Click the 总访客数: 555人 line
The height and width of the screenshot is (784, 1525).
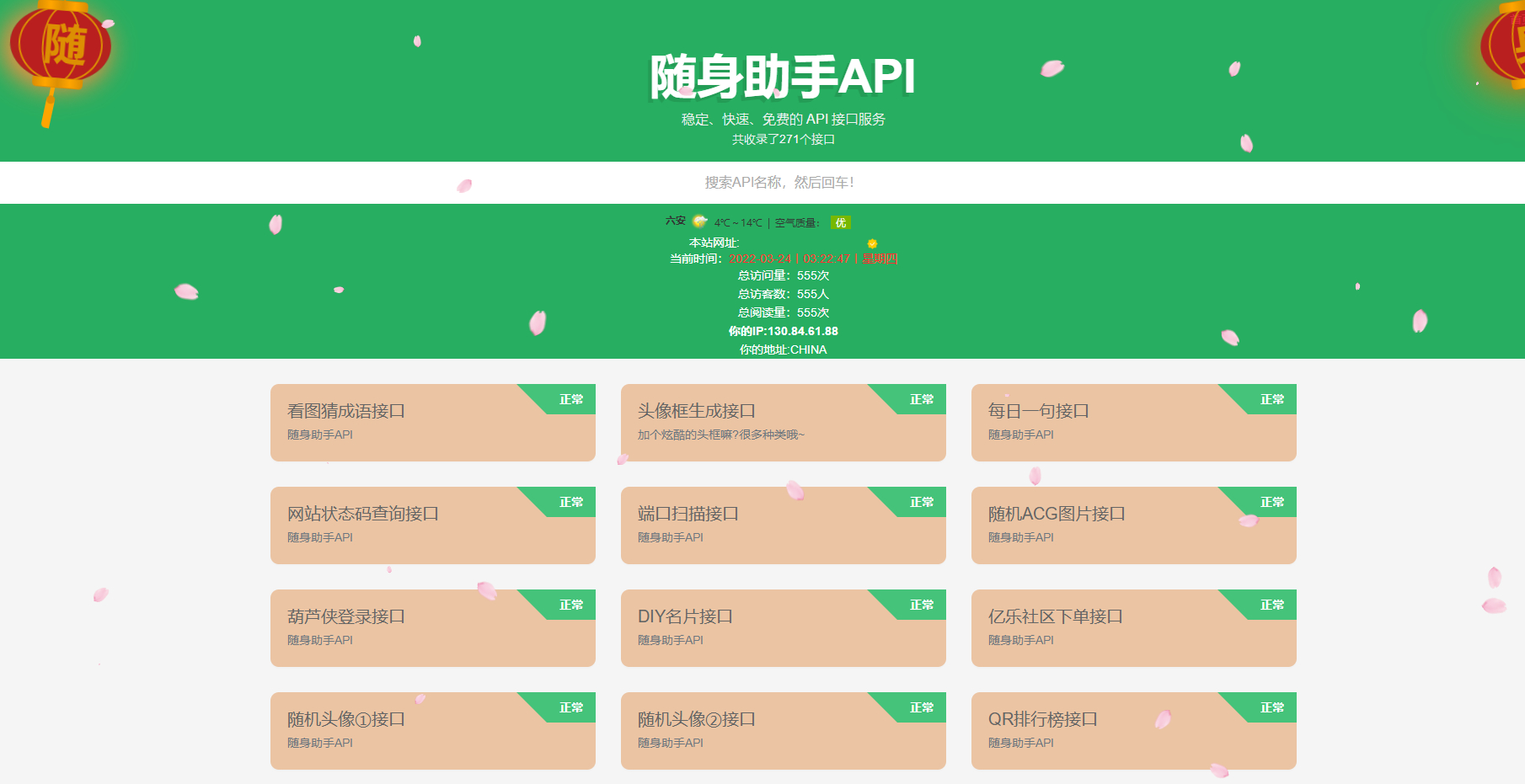tap(784, 294)
